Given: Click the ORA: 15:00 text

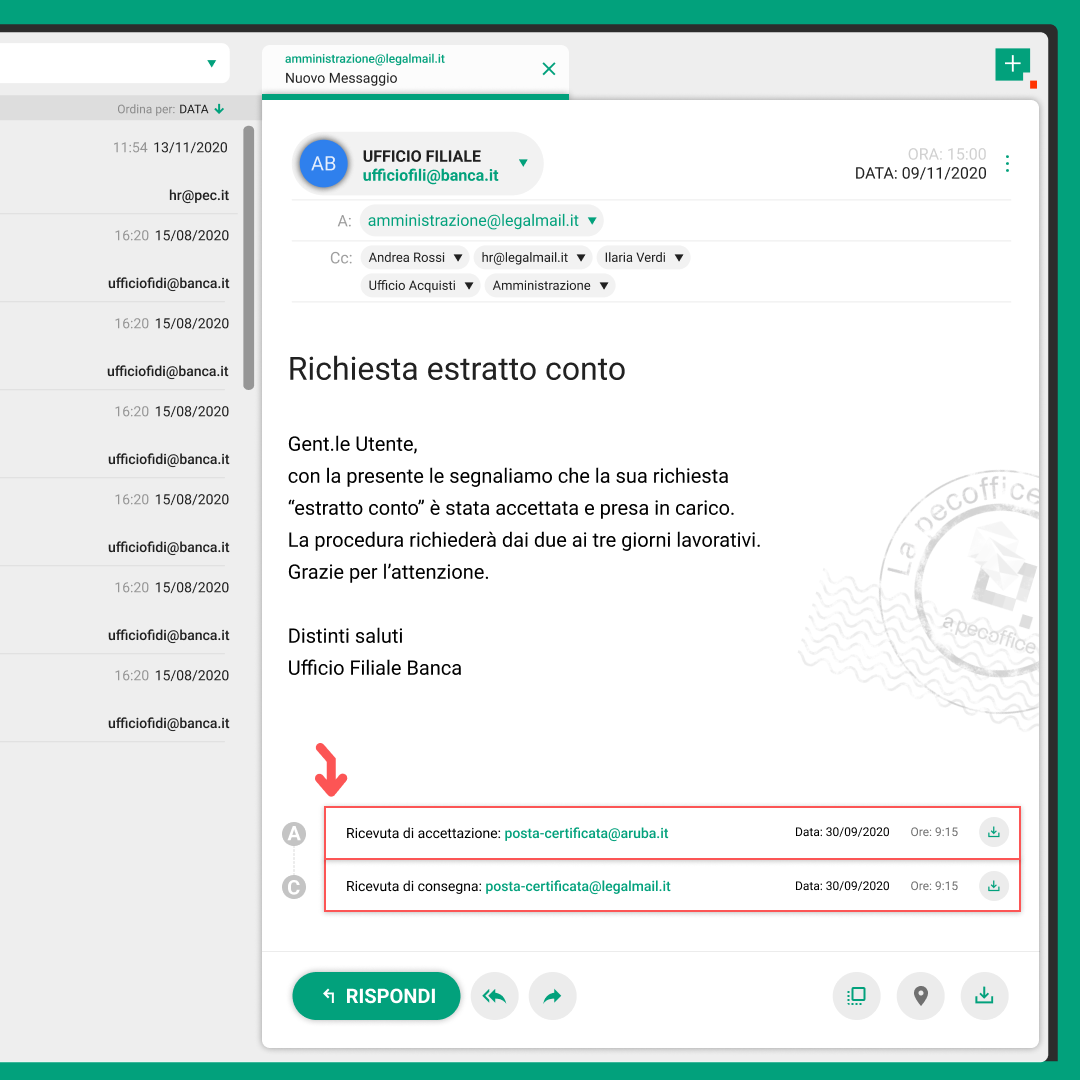Looking at the screenshot, I should point(946,154).
